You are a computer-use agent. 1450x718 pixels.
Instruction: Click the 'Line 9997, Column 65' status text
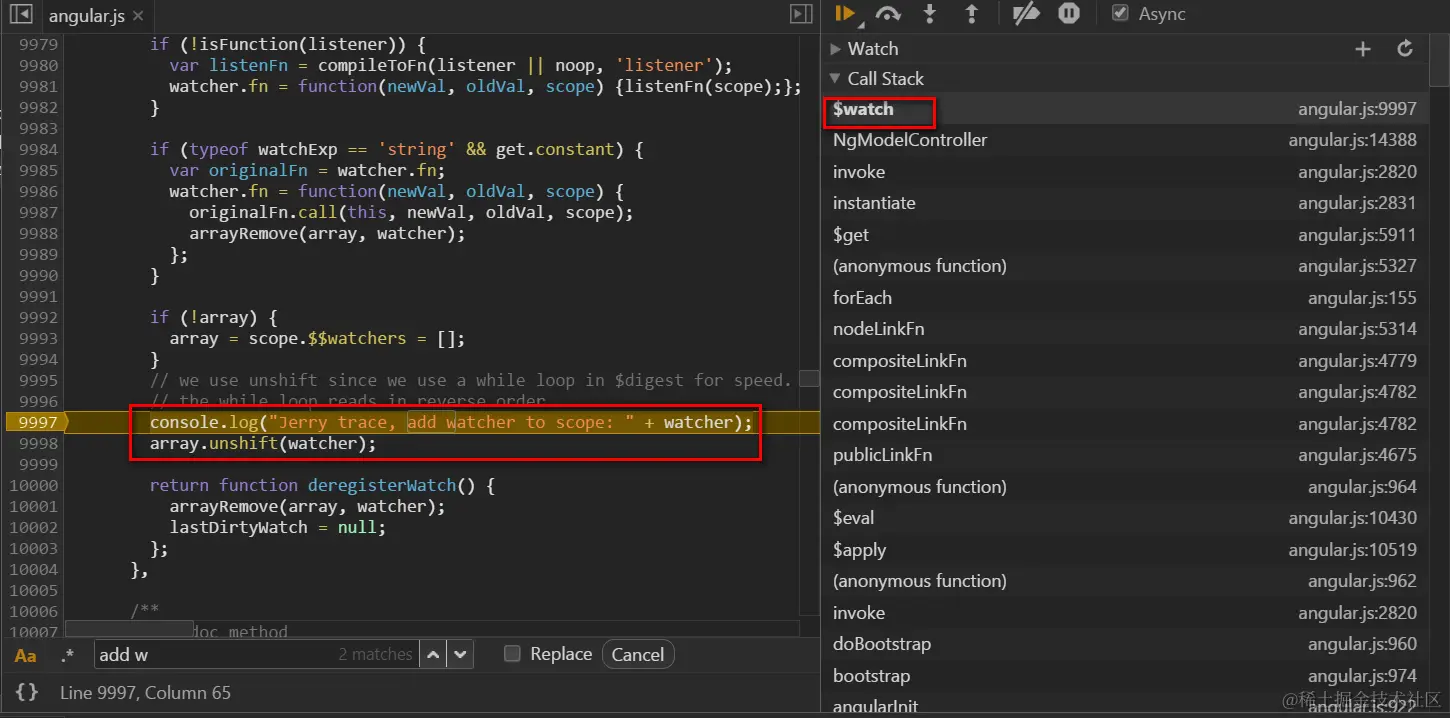click(145, 692)
